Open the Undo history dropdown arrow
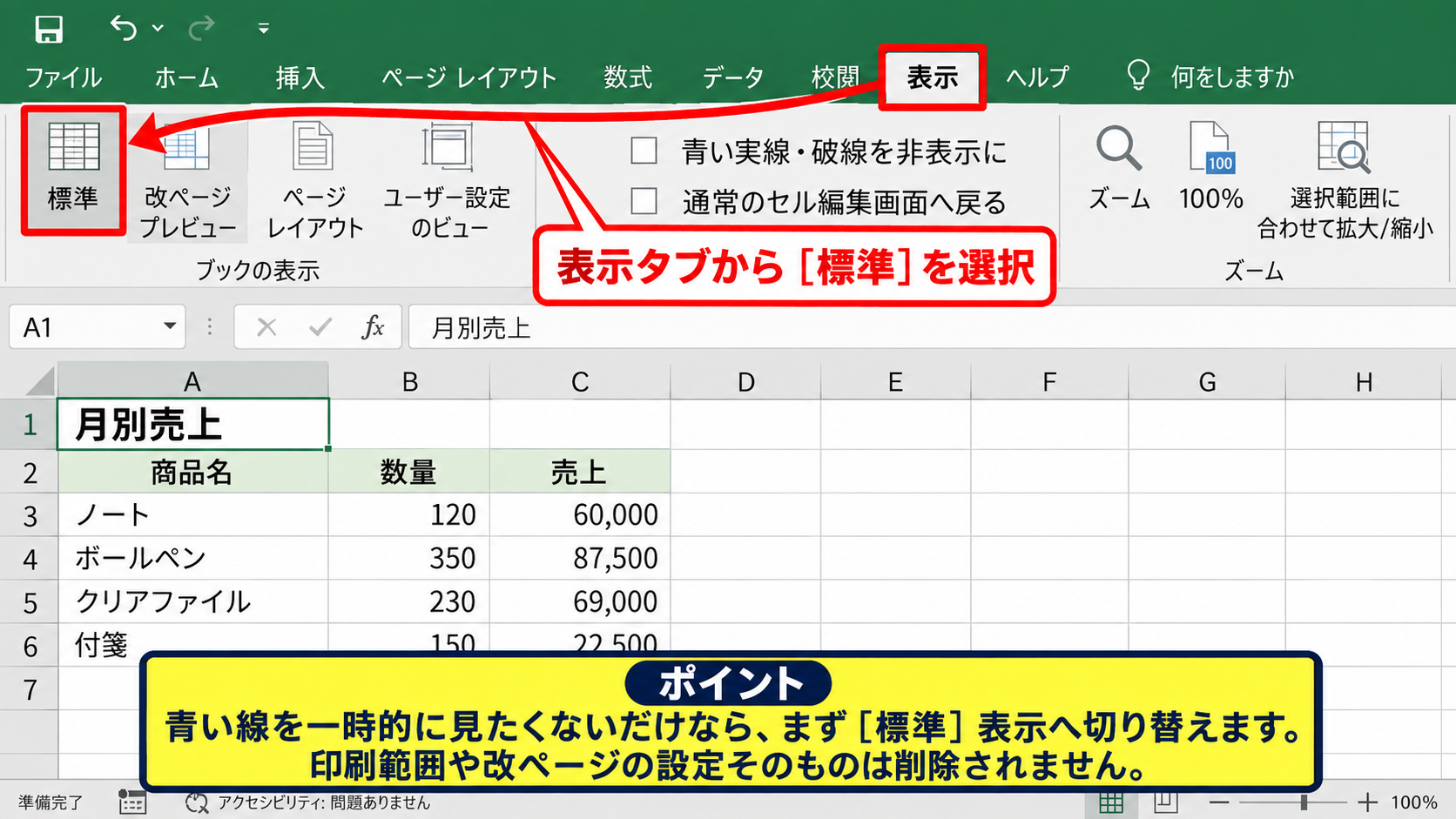The height and width of the screenshot is (819, 1456). pos(158,29)
